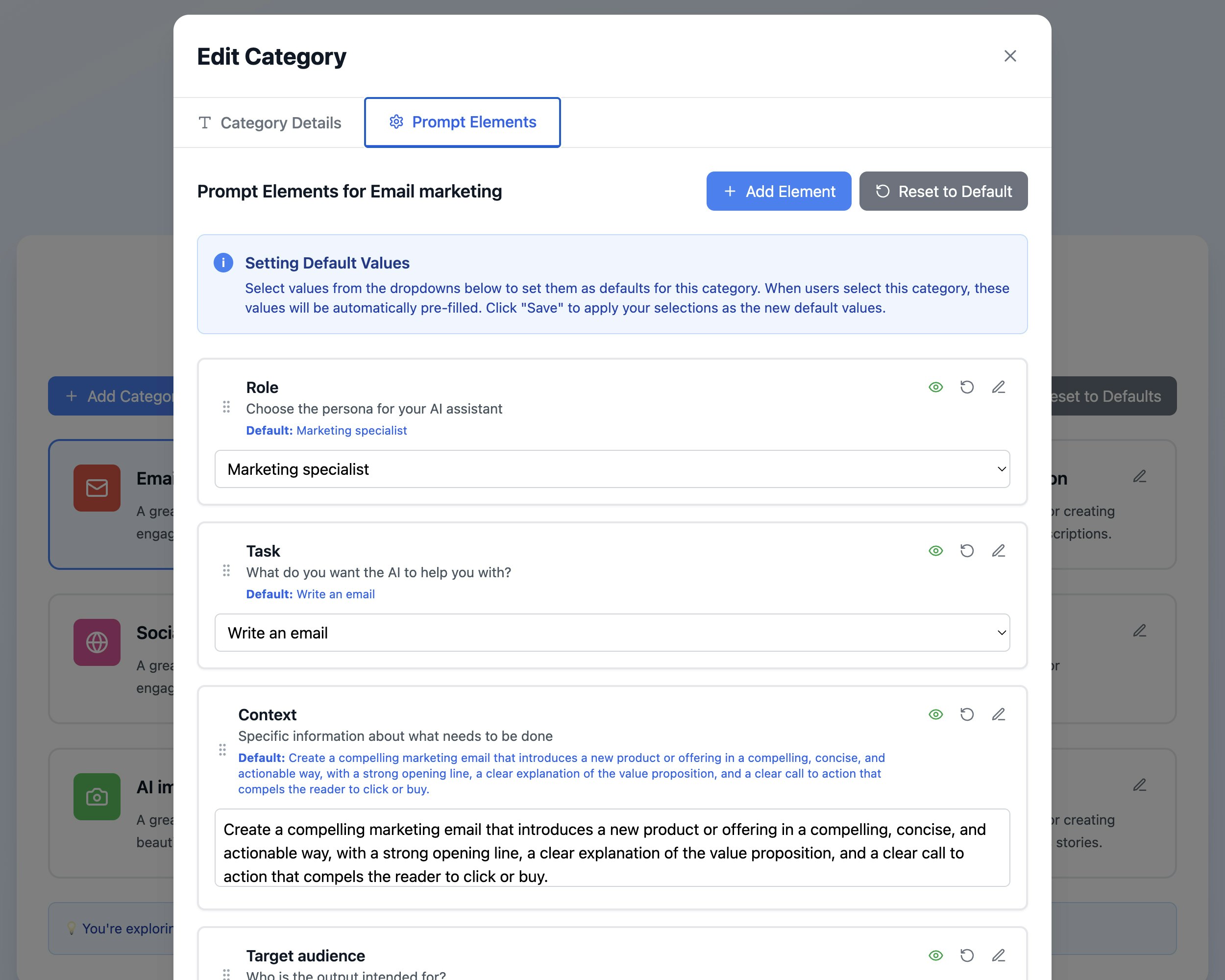Toggle visibility of the Role element

[935, 388]
